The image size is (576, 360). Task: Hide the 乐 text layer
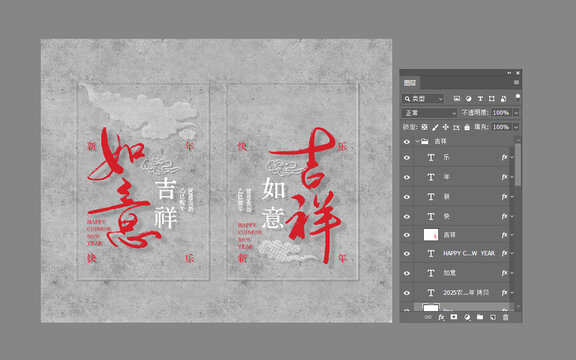click(407, 158)
